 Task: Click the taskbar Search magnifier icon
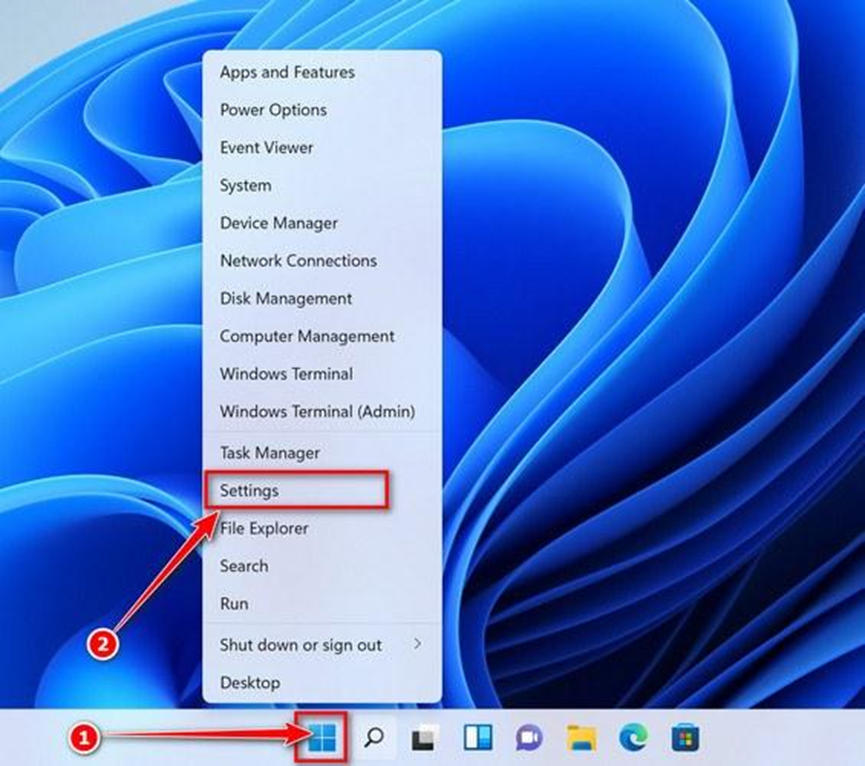(374, 737)
